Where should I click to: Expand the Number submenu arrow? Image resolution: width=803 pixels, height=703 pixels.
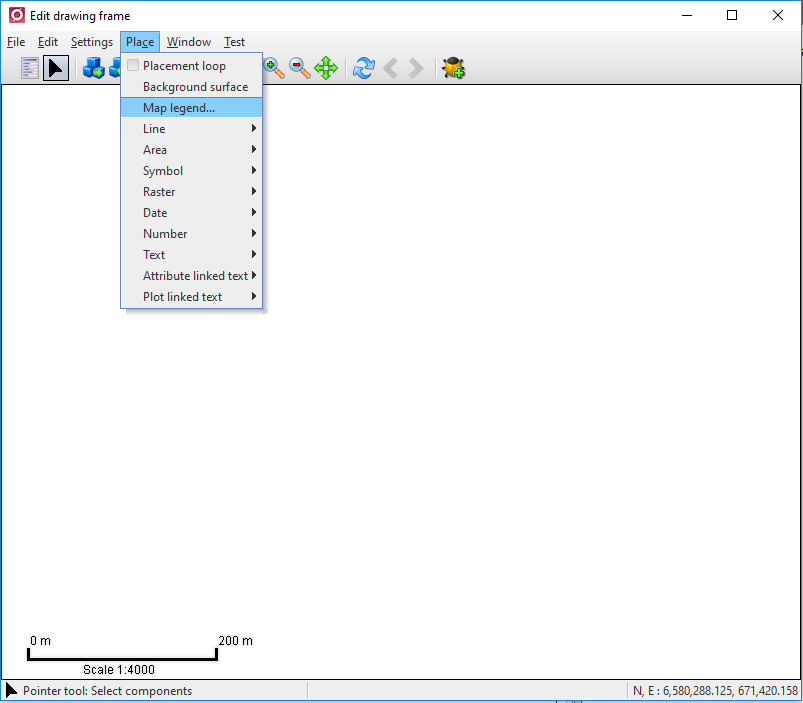pyautogui.click(x=253, y=233)
